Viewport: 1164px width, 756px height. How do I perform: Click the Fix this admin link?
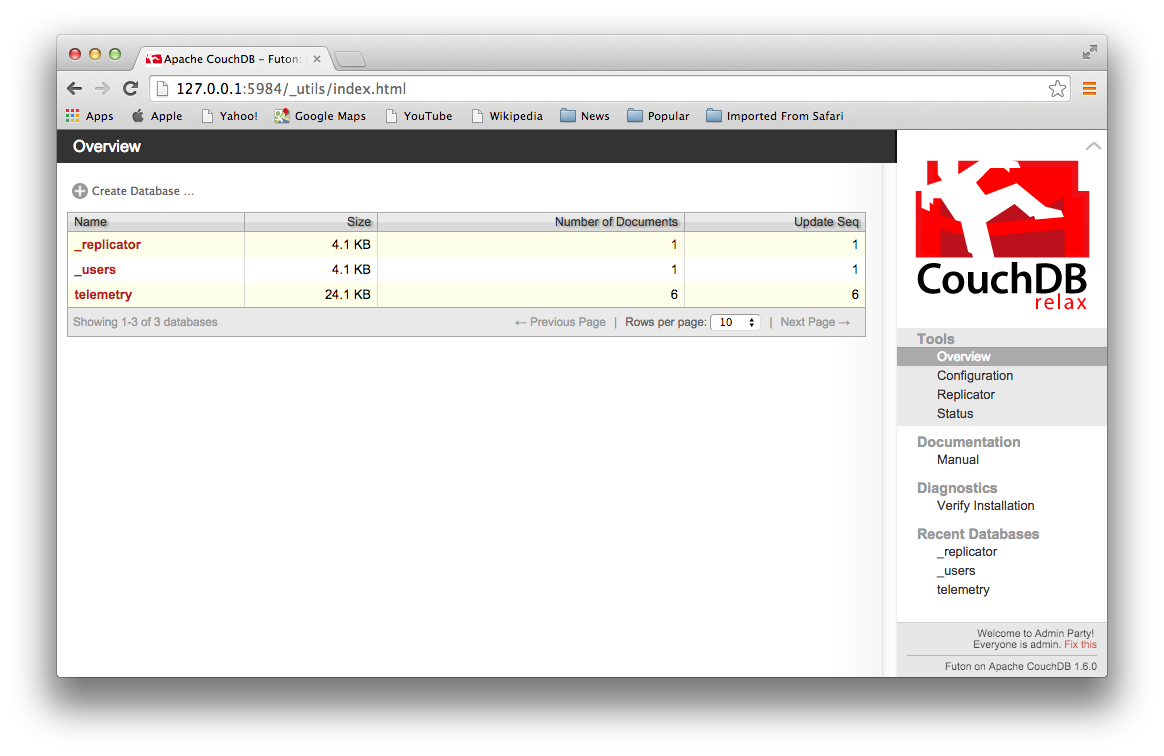pos(1080,645)
